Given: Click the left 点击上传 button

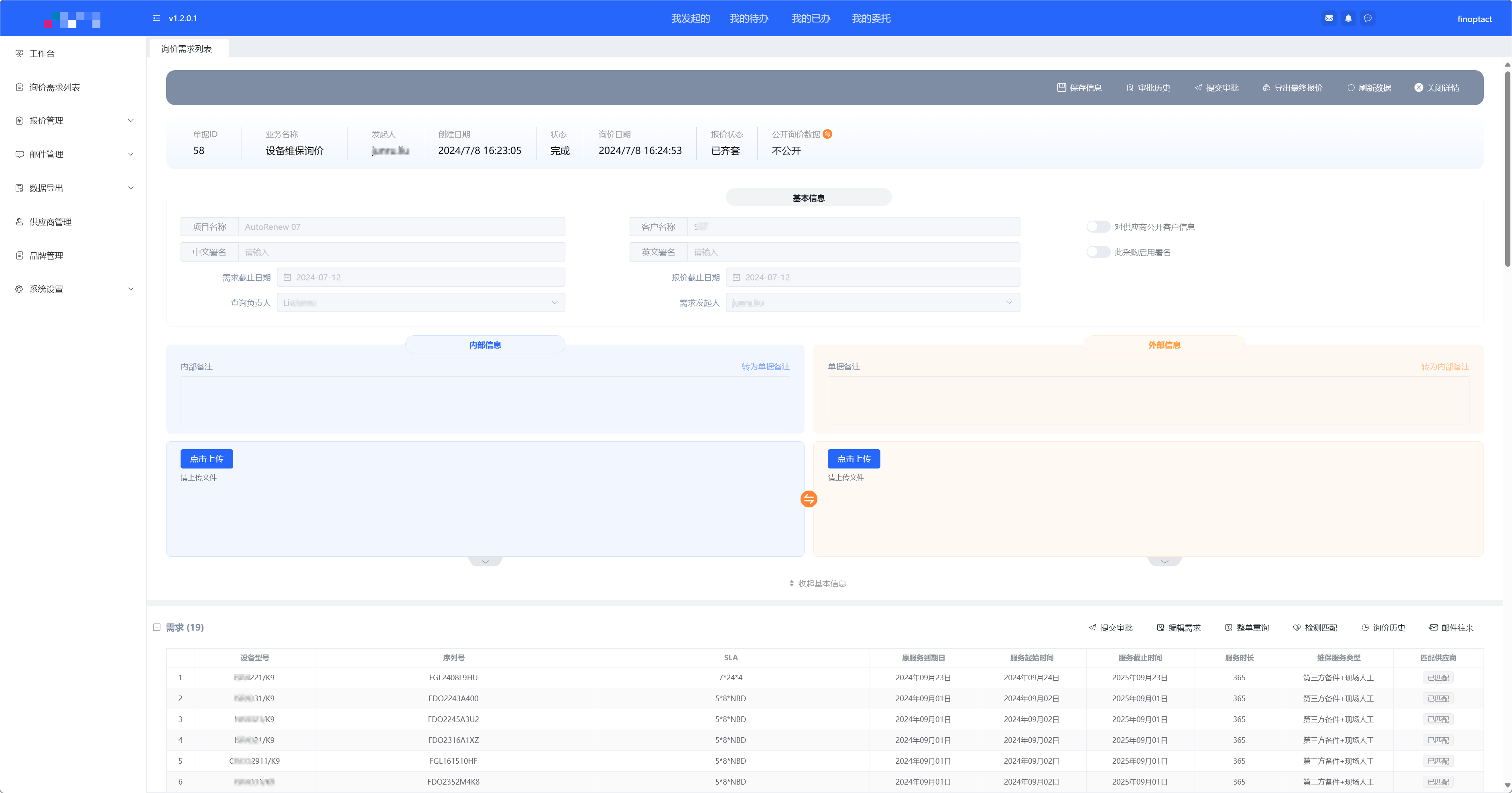Looking at the screenshot, I should point(207,459).
